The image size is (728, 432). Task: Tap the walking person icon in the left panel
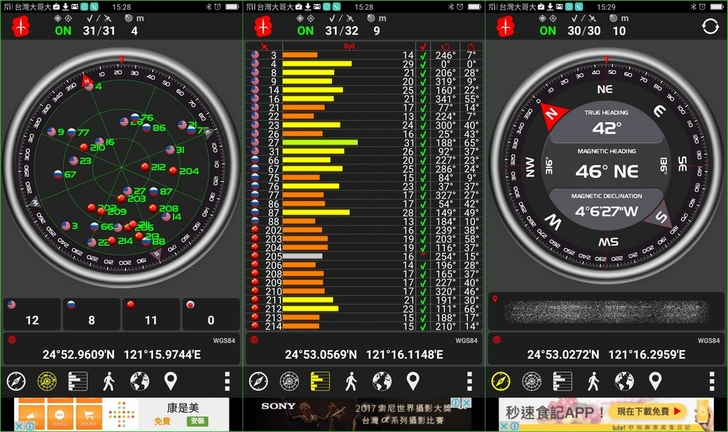tap(108, 381)
